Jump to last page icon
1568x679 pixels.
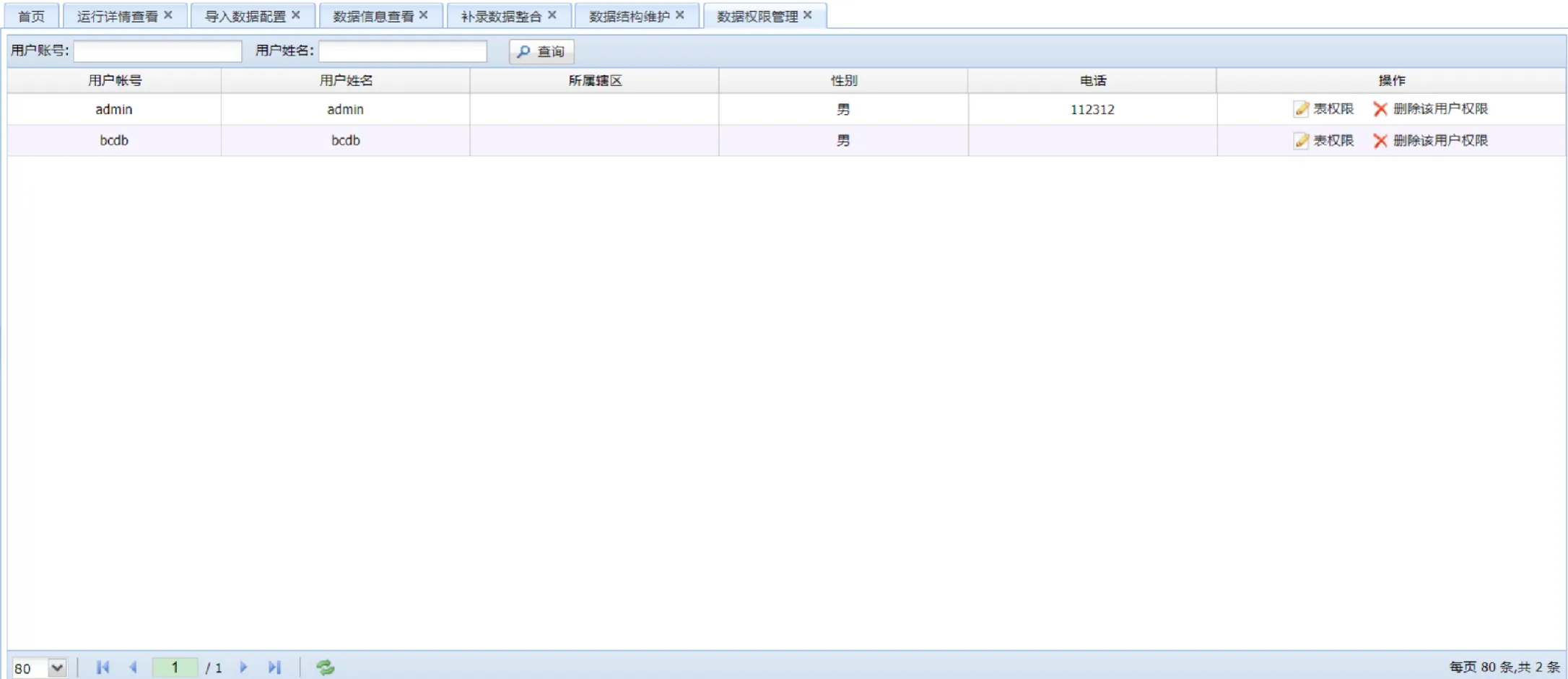tap(274, 667)
